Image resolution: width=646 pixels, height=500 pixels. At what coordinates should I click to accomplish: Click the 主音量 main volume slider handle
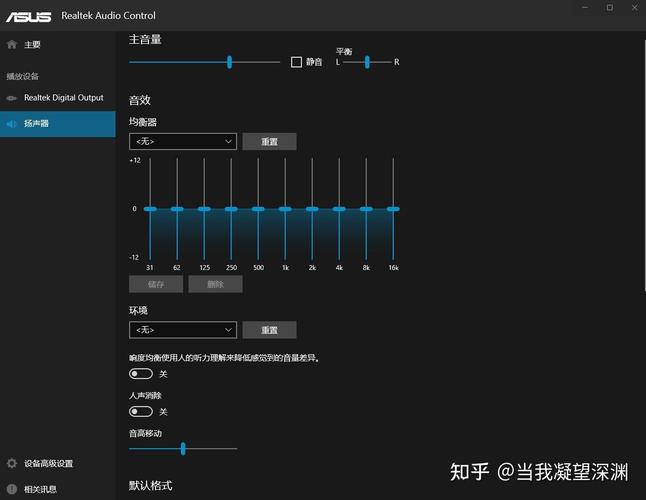coord(229,62)
